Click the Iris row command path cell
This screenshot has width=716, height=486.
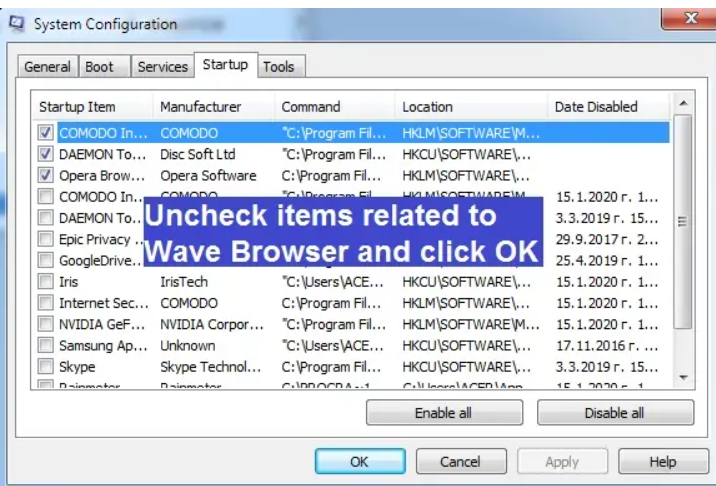click(332, 282)
